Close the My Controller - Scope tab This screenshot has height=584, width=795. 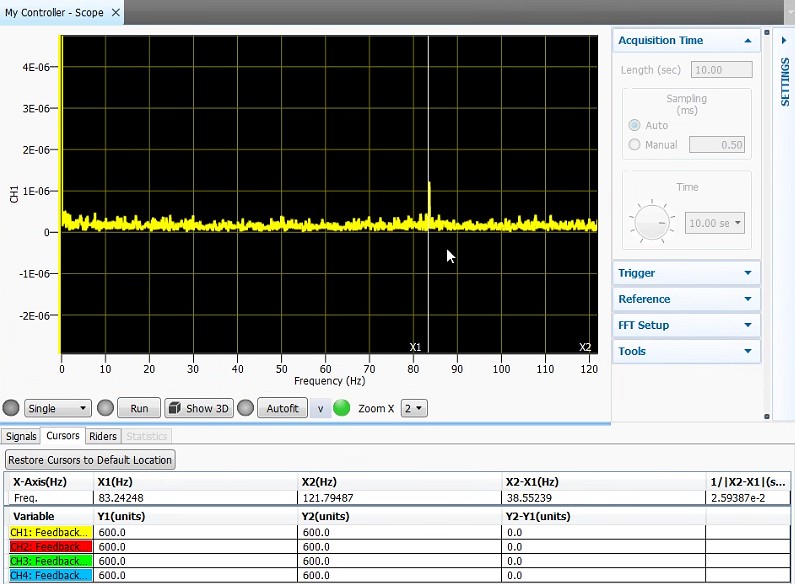pyautogui.click(x=116, y=12)
